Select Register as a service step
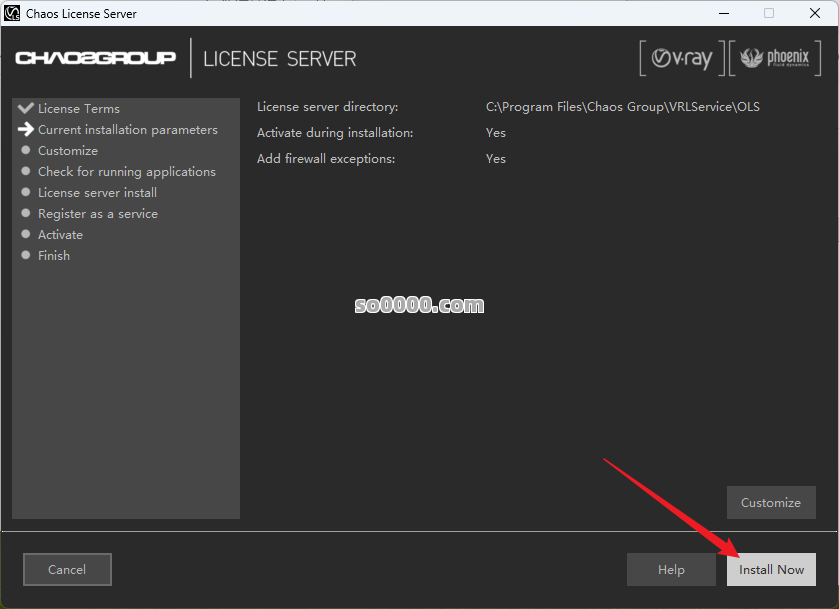Screen dimensions: 839x609 [x=97, y=214]
